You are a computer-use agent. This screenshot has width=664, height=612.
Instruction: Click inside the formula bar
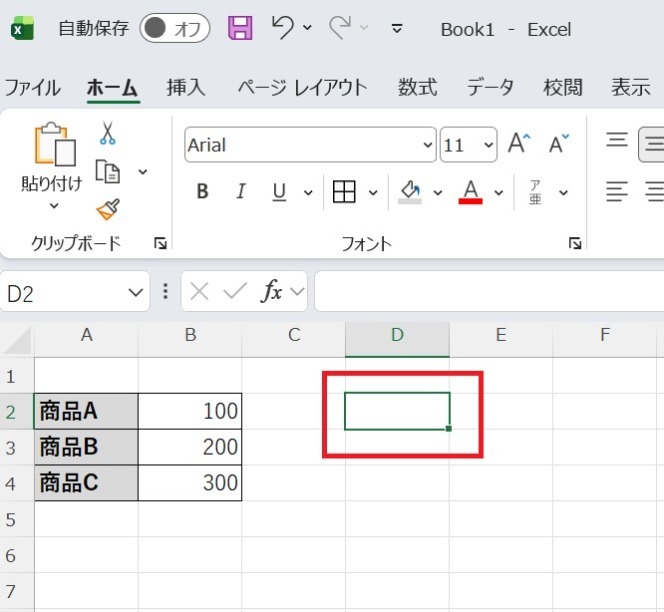489,291
